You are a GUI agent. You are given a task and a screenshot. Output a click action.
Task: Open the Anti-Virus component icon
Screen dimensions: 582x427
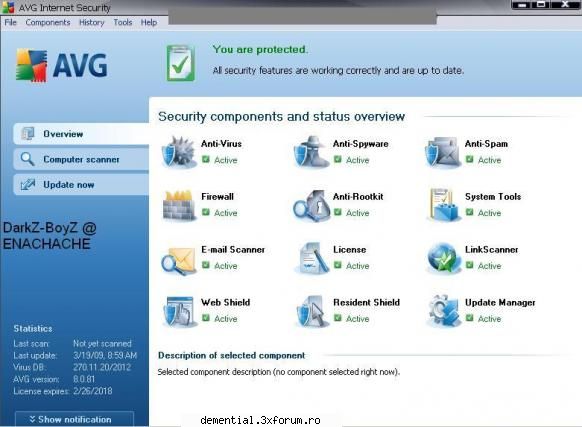pyautogui.click(x=179, y=152)
